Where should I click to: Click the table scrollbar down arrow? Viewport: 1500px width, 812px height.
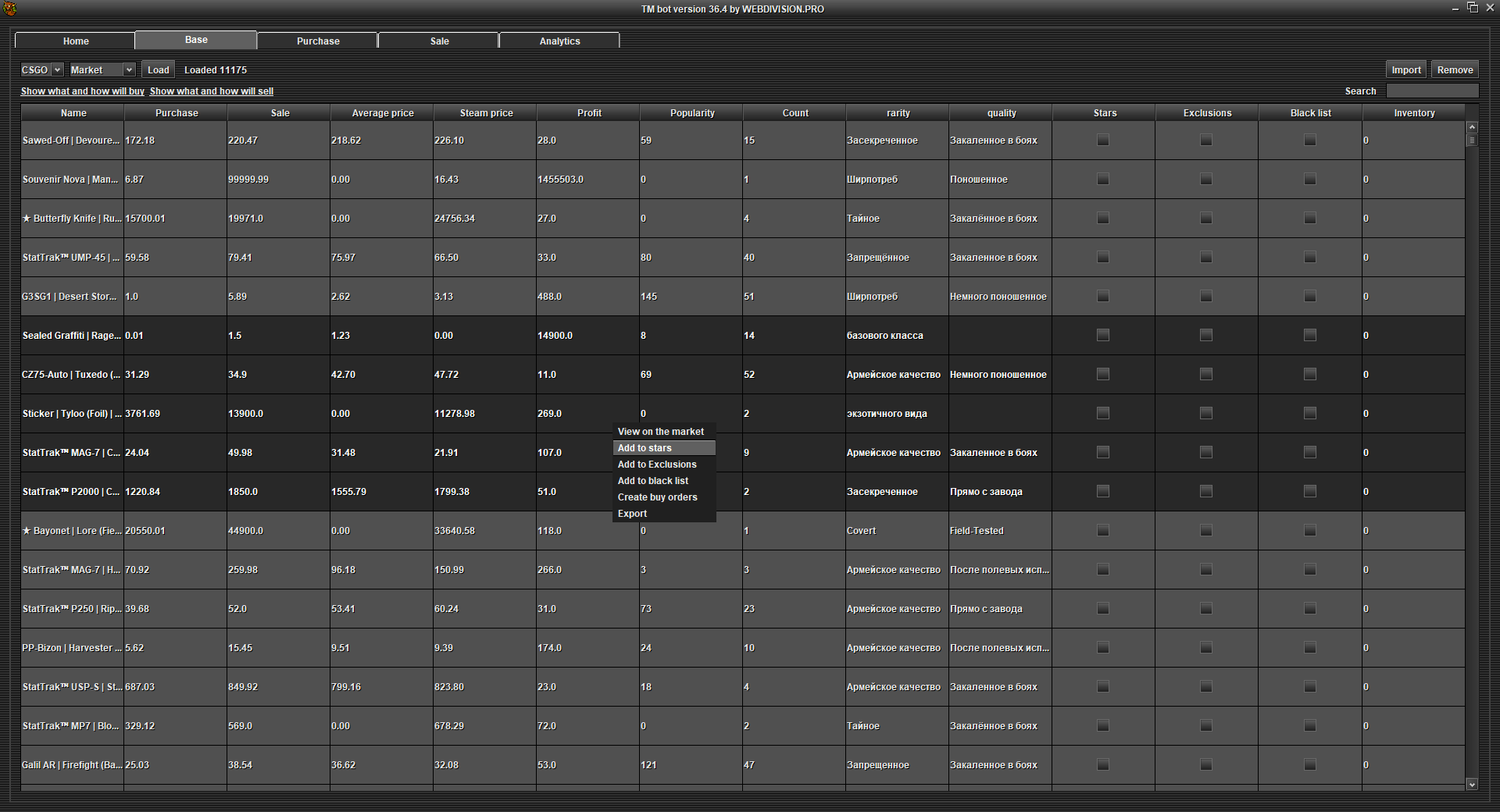(1472, 784)
